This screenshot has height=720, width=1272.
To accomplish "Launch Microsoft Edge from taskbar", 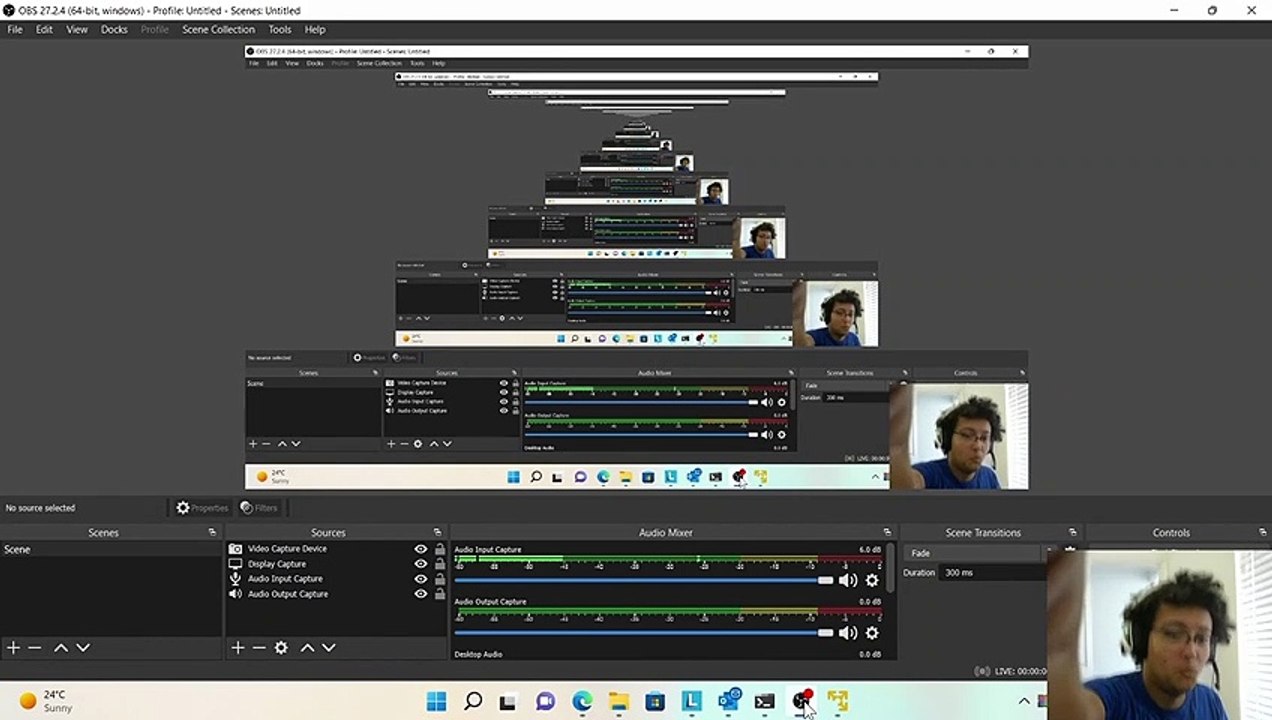I will coord(582,701).
